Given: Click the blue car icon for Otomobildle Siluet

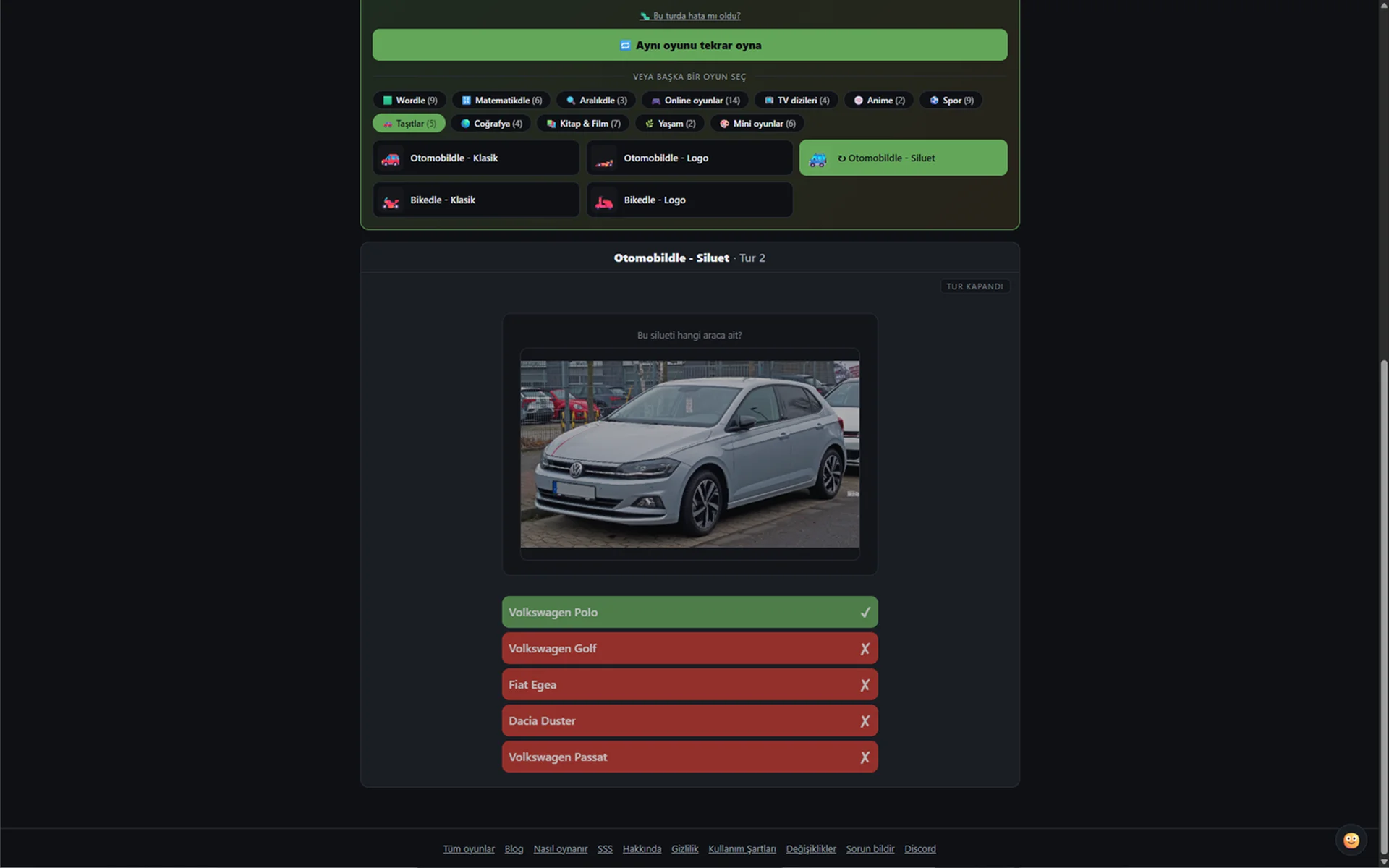Looking at the screenshot, I should coord(817,158).
